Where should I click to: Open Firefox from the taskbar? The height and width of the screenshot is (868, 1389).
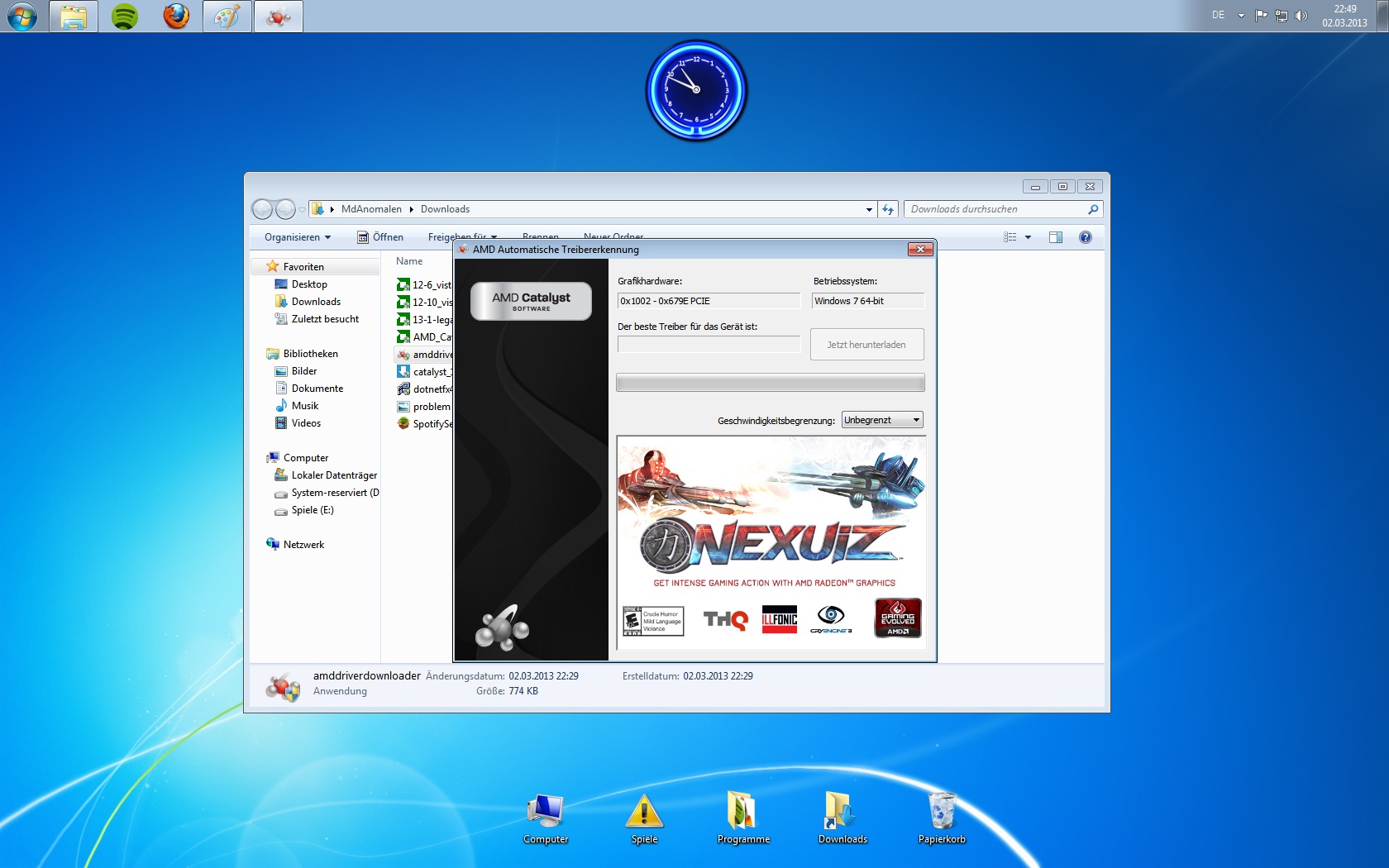[176, 17]
